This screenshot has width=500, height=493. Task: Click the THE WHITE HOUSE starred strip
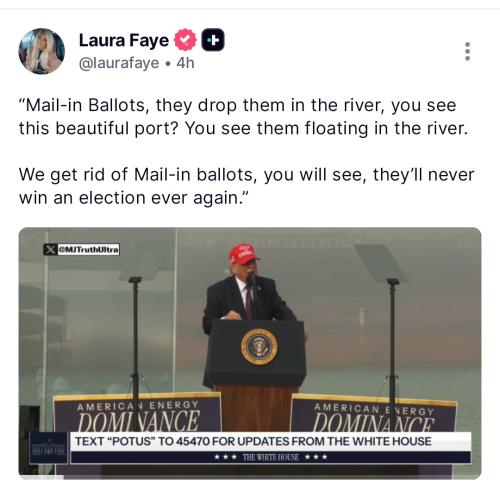[x=271, y=457]
